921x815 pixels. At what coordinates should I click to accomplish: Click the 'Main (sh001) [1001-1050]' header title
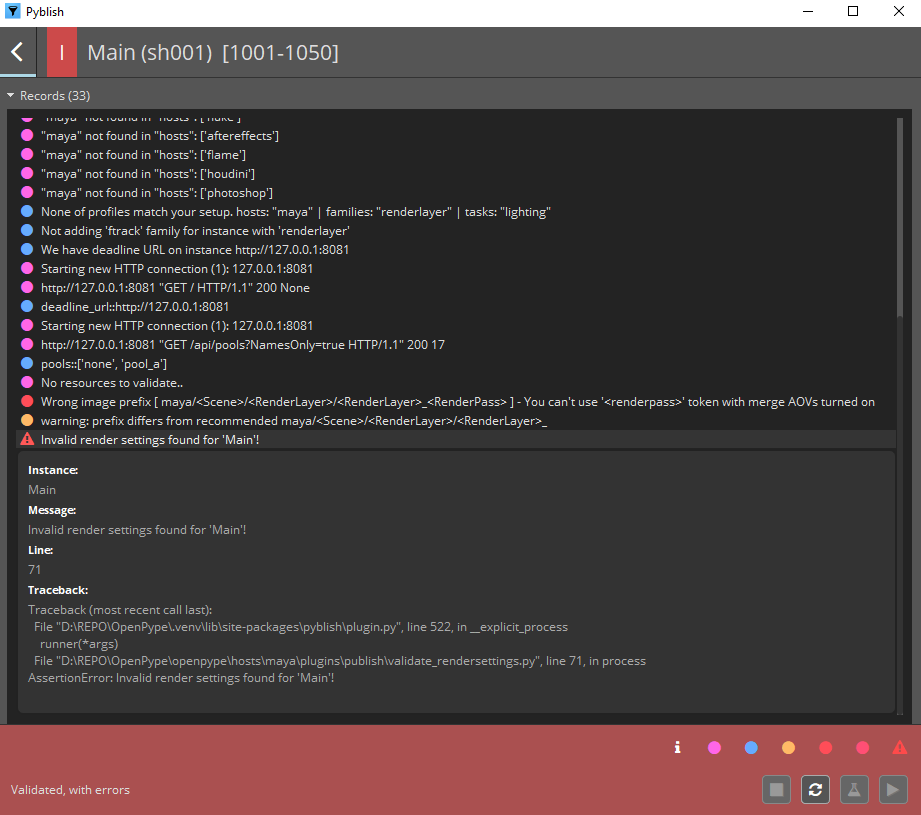tap(213, 52)
